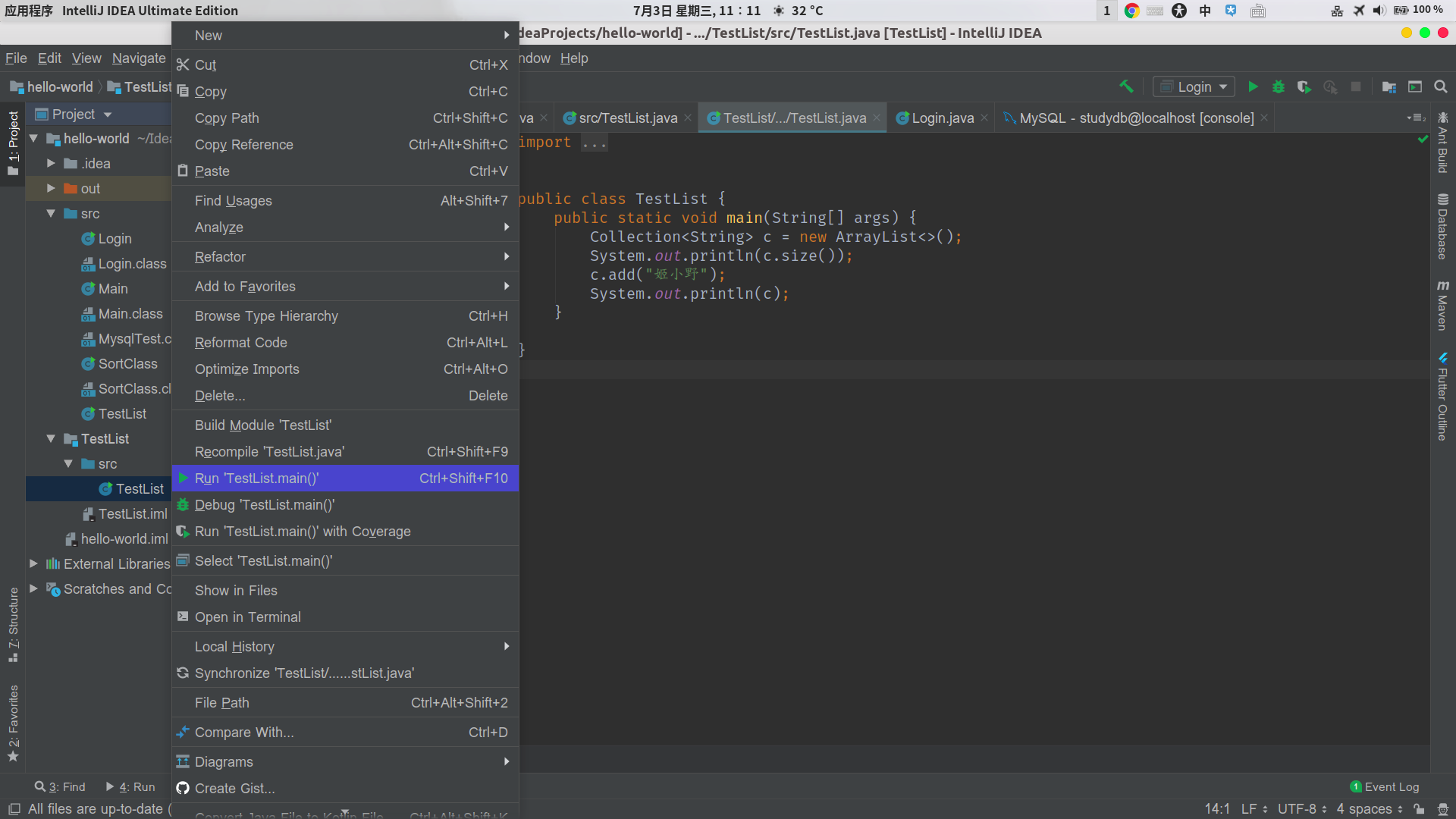Click the Optimize Imports menu option
Viewport: 1456px width, 819px height.
246,369
